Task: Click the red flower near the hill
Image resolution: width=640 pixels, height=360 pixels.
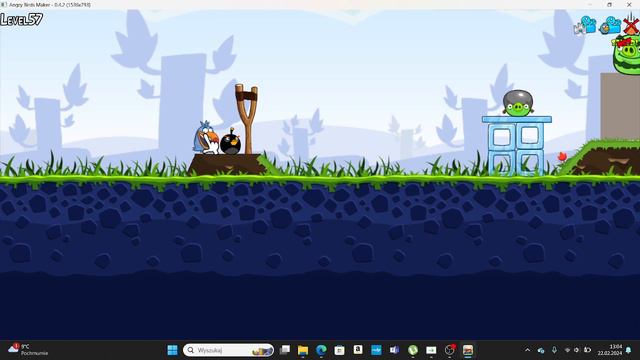Action: pos(562,157)
